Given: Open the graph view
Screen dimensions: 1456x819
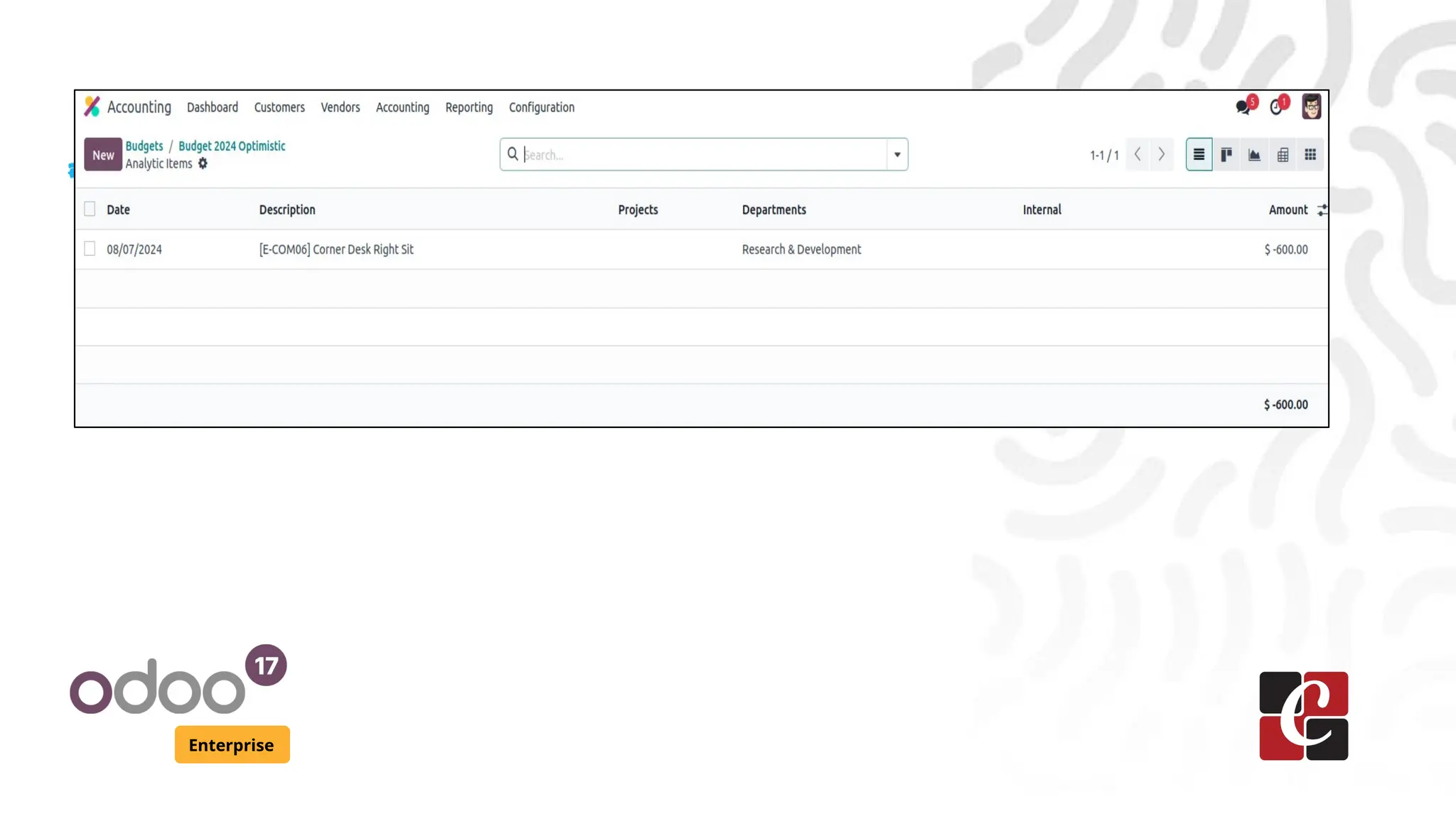Looking at the screenshot, I should [x=1254, y=154].
